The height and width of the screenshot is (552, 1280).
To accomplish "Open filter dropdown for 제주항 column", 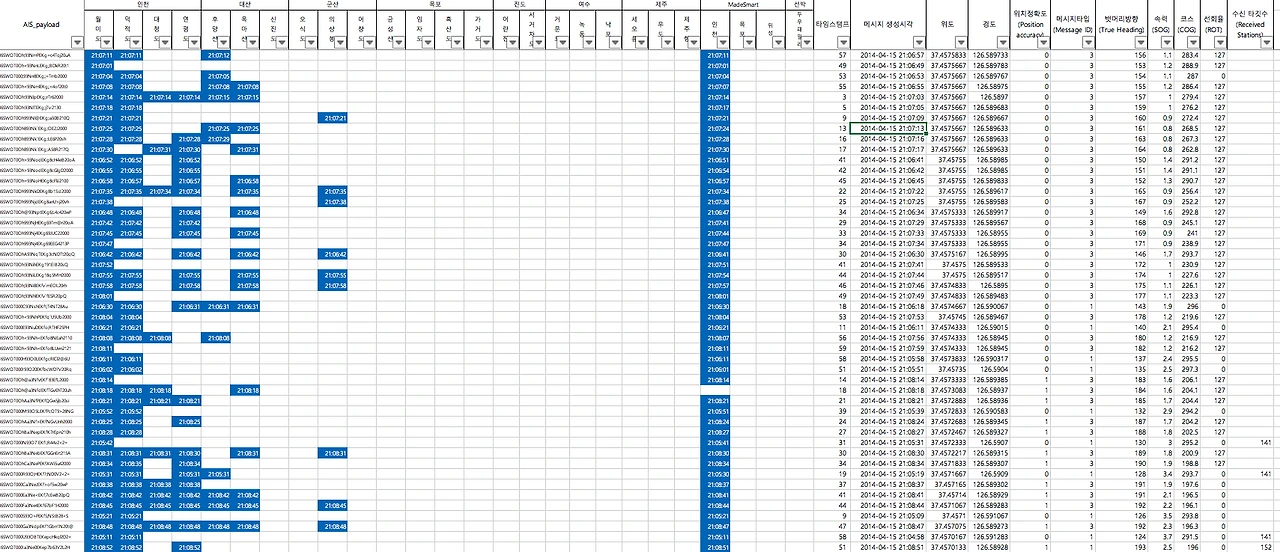I will (695, 44).
